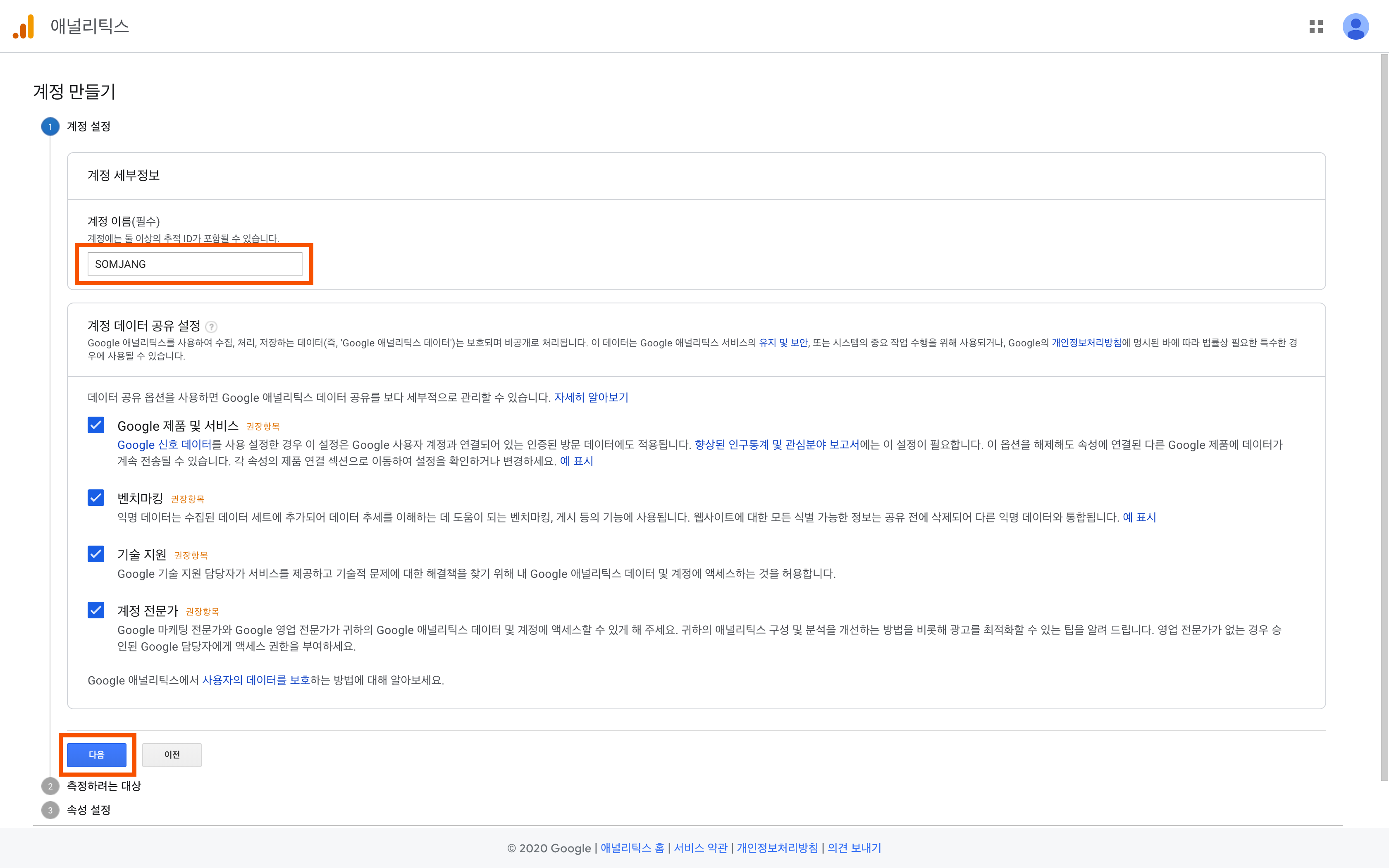Click the blue 다음 button
This screenshot has width=1389, height=868.
click(x=96, y=754)
